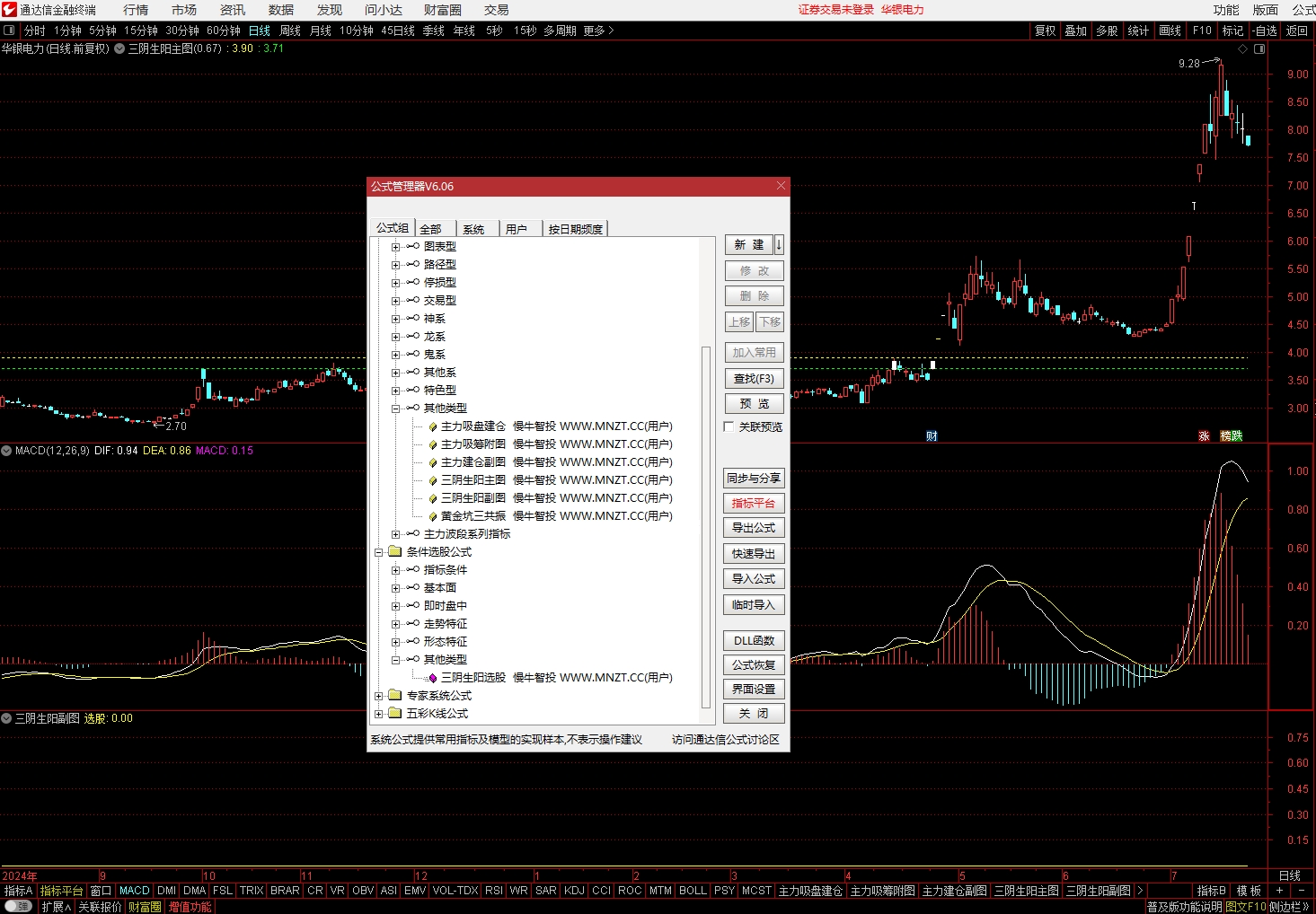Expand the 五彩K线公式 folder node
Image resolution: width=1316 pixels, height=914 pixels.
378,714
